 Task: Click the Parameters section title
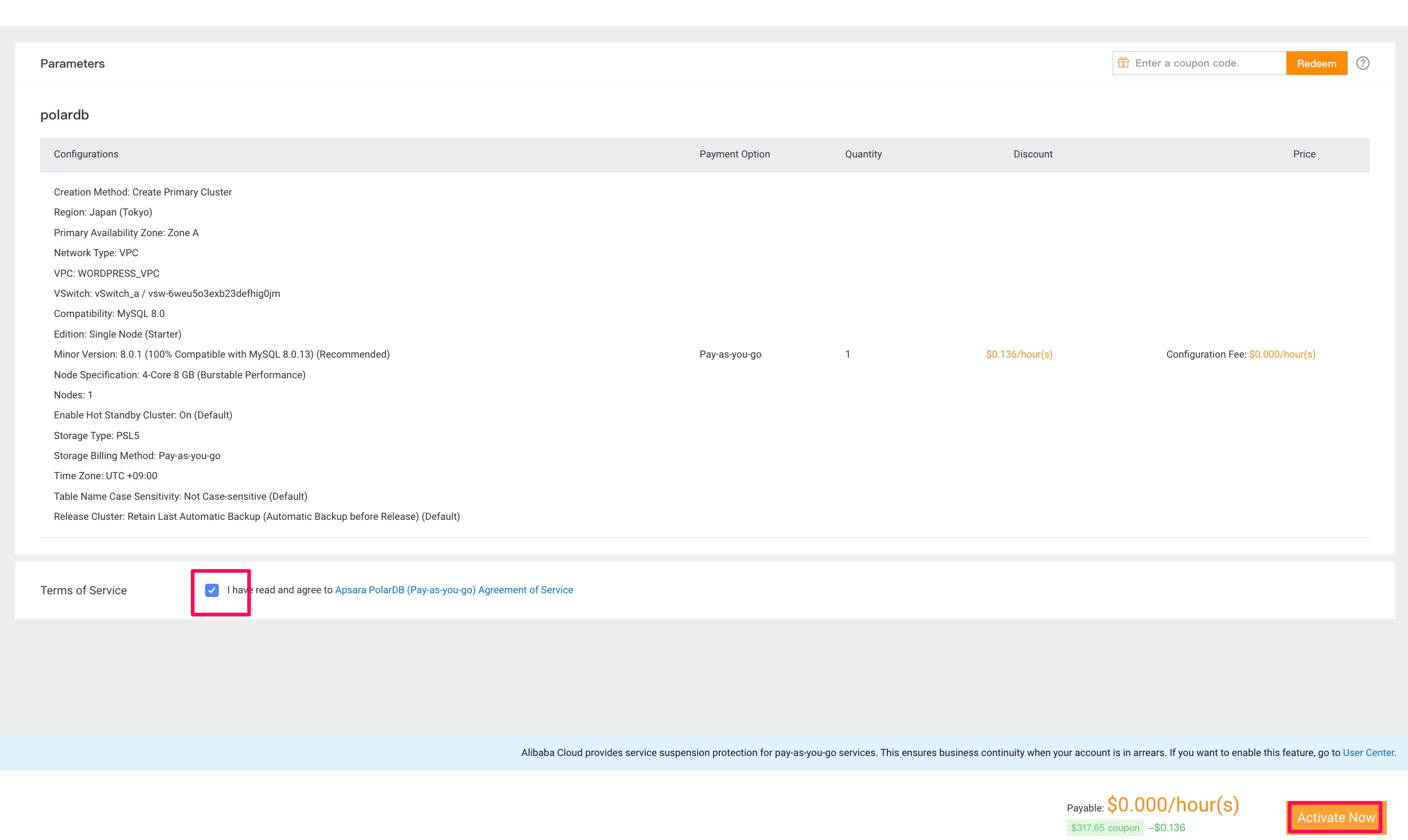coord(72,63)
